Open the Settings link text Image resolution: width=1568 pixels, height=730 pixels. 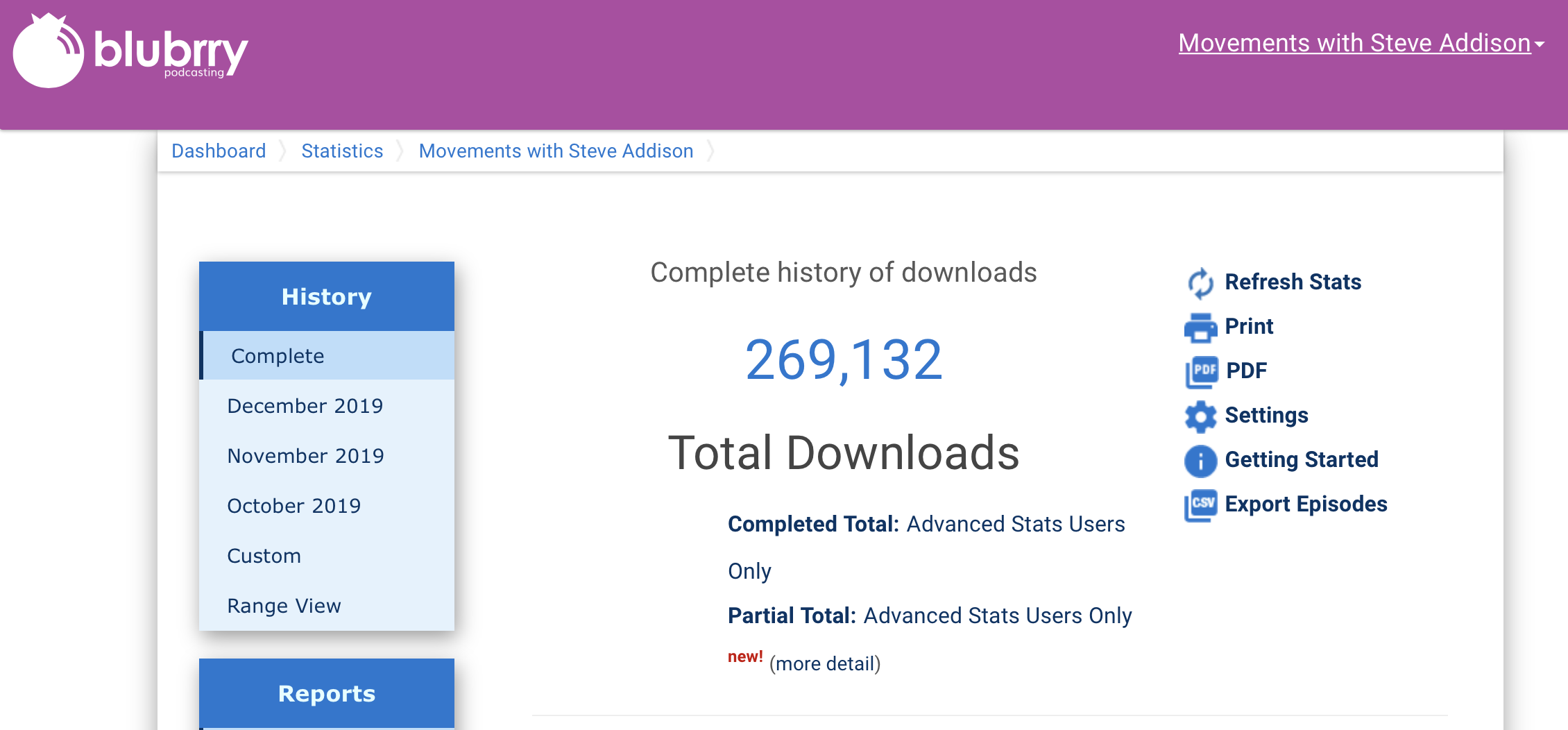(x=1266, y=415)
